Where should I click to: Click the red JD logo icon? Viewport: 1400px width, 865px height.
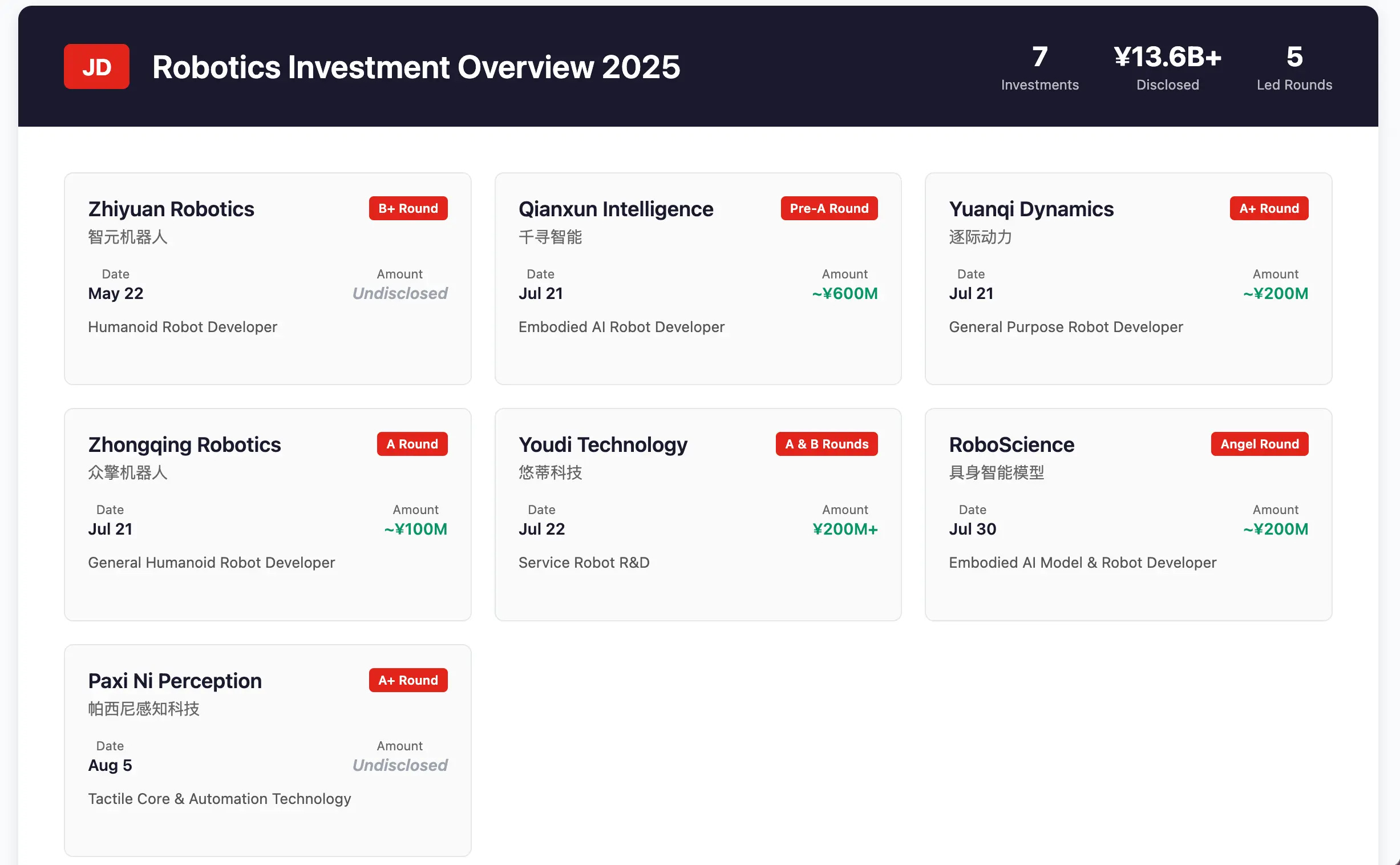tap(96, 66)
